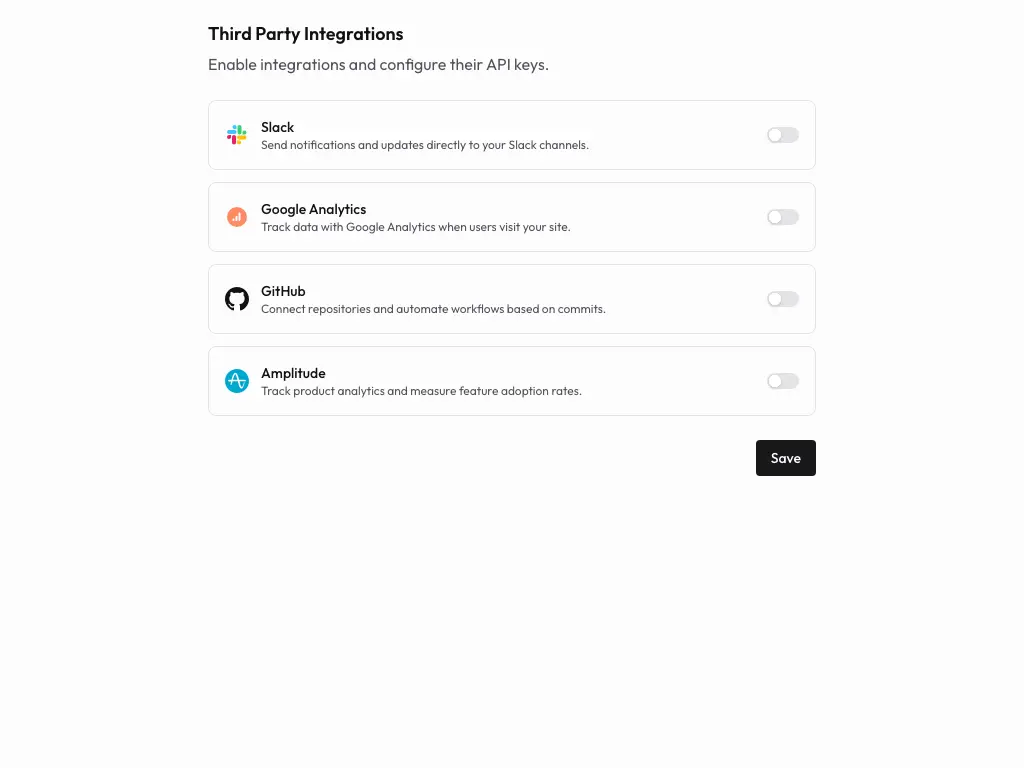1024x768 pixels.
Task: Click the Google Analytics label
Action: click(x=313, y=209)
